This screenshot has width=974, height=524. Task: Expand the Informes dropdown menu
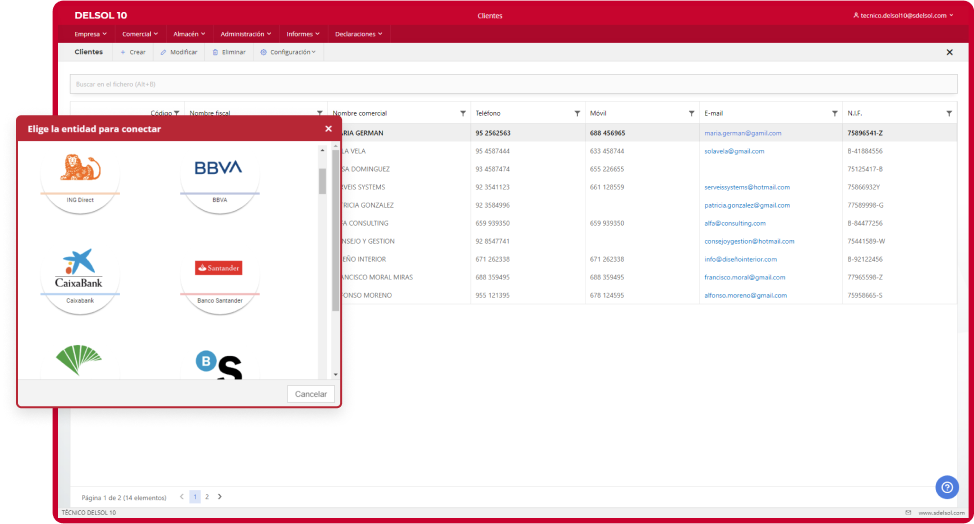tap(302, 34)
